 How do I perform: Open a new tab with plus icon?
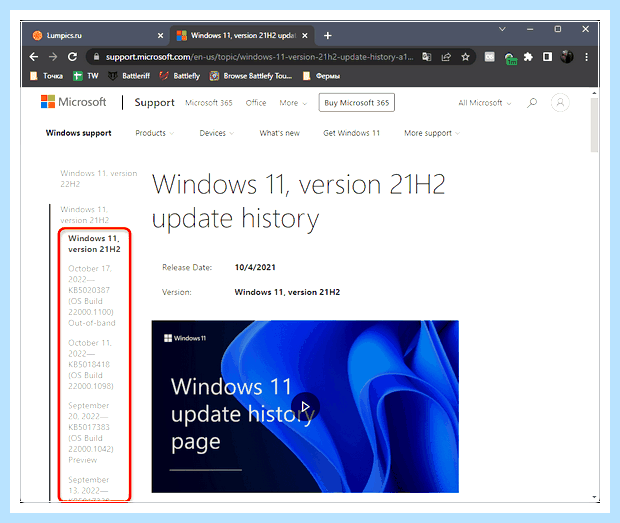click(327, 36)
